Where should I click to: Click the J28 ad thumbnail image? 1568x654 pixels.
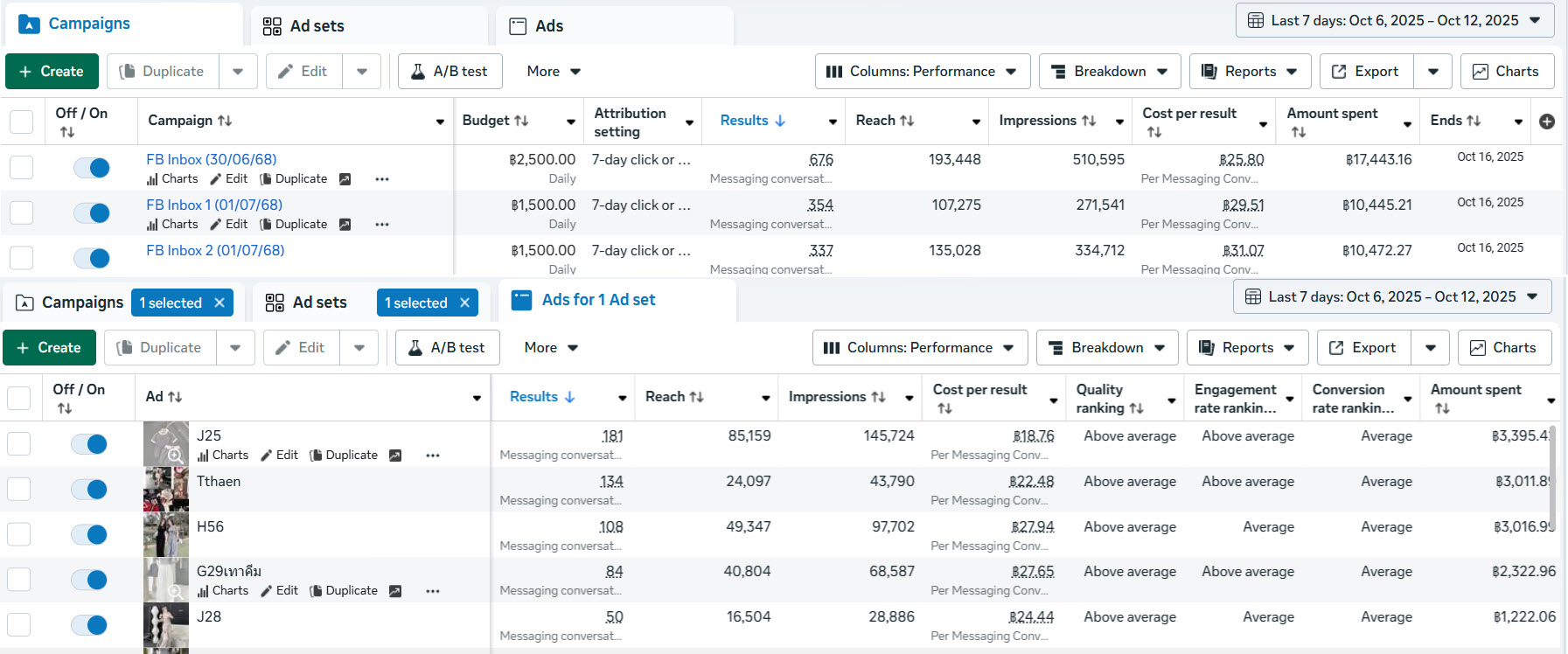point(165,625)
